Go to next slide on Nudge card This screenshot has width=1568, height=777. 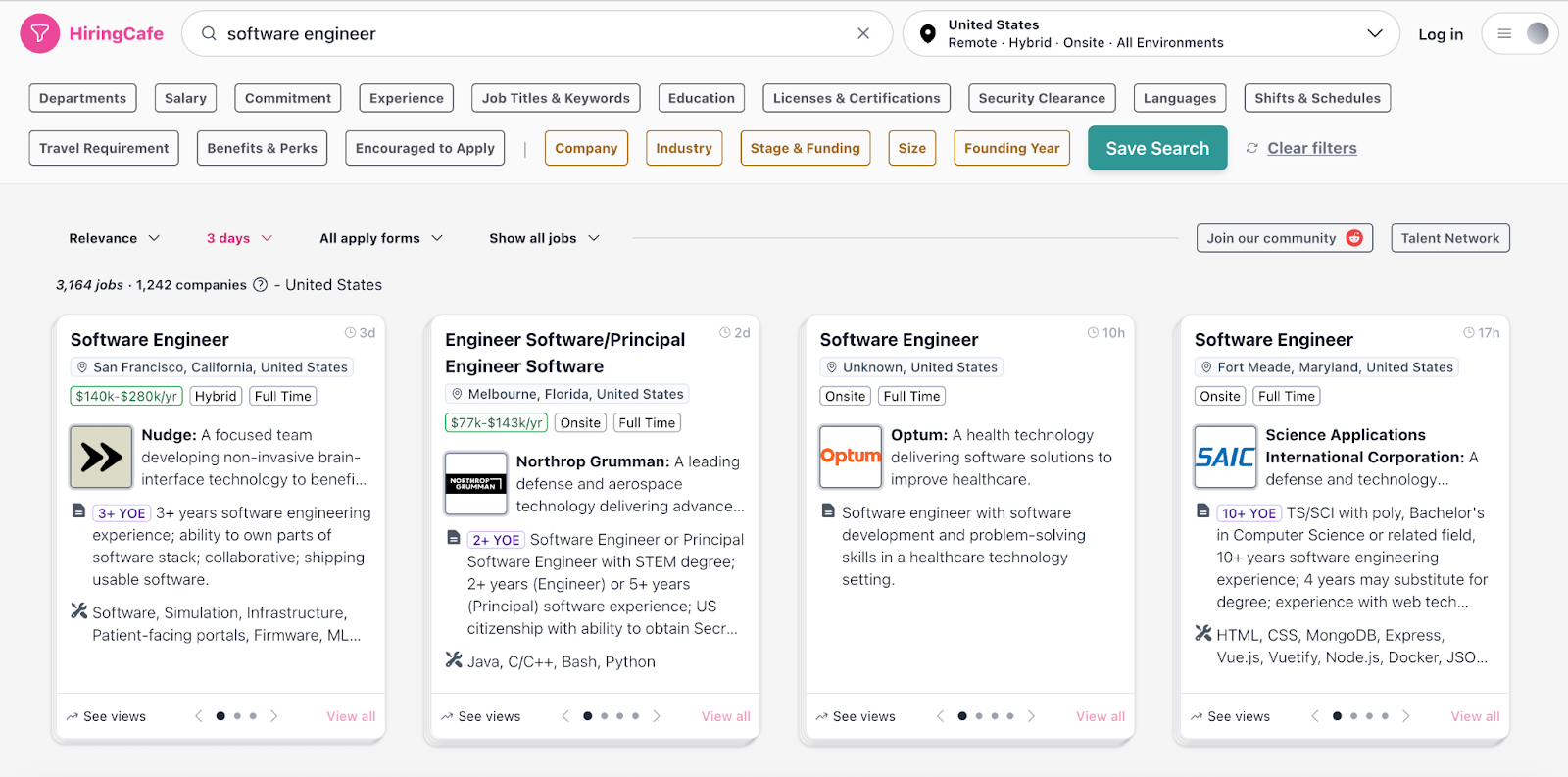pyautogui.click(x=273, y=716)
